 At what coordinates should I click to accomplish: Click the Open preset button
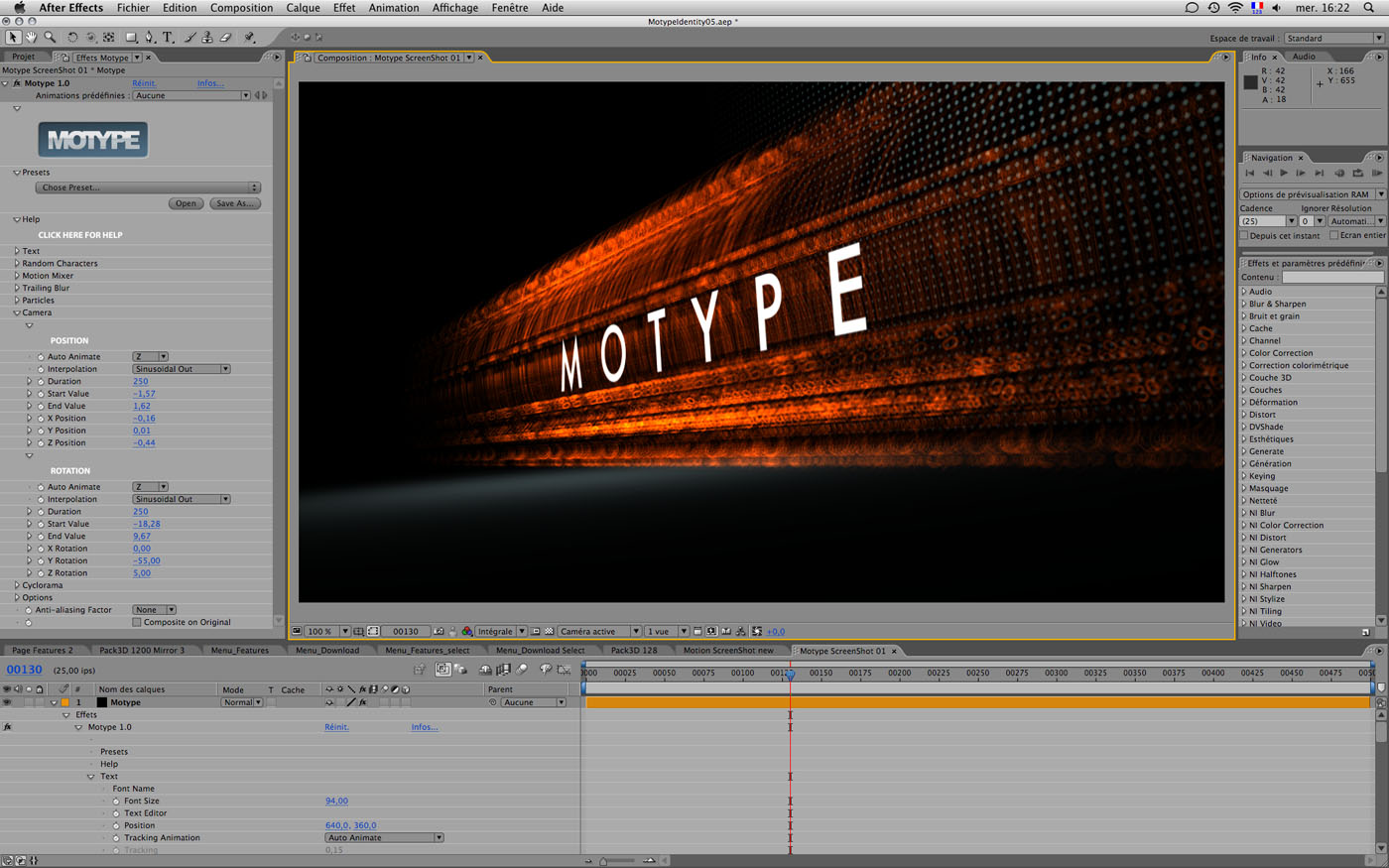pos(186,203)
